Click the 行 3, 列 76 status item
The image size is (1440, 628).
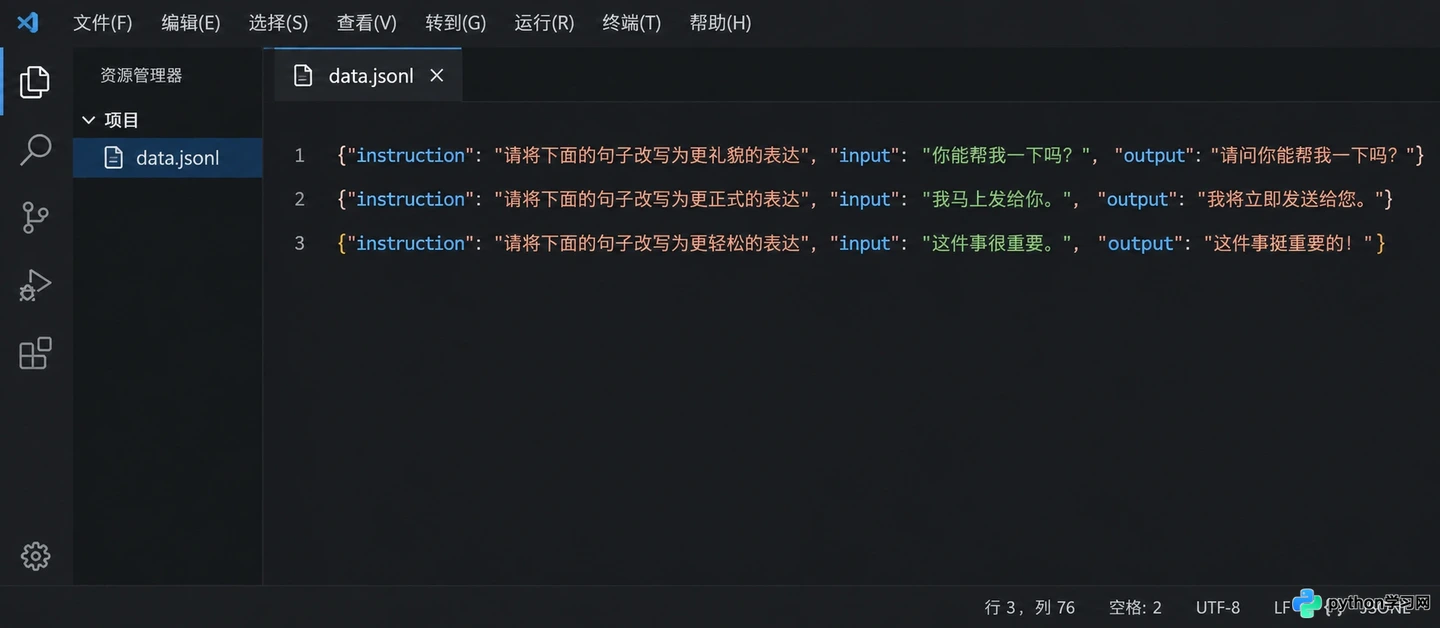[1030, 607]
